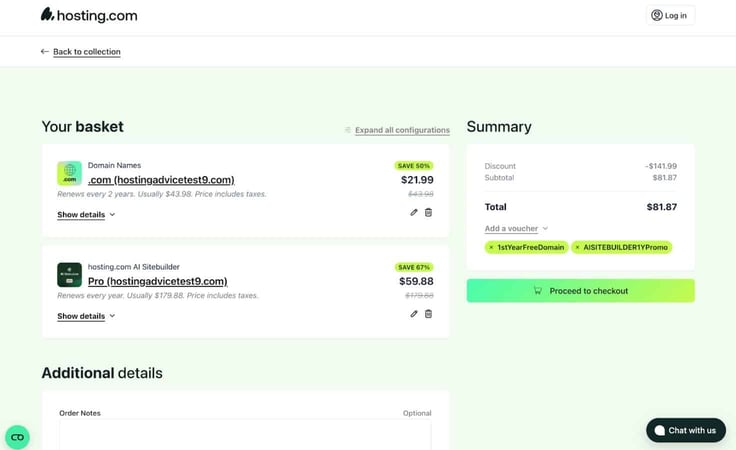Click inside the Order Notes text field
The image size is (736, 450).
coord(245,435)
